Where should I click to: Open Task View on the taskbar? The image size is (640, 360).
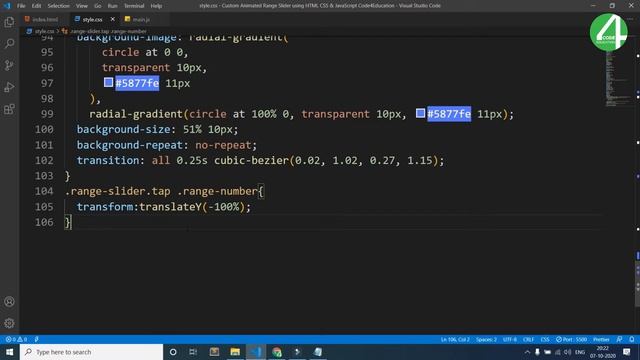click(193, 352)
